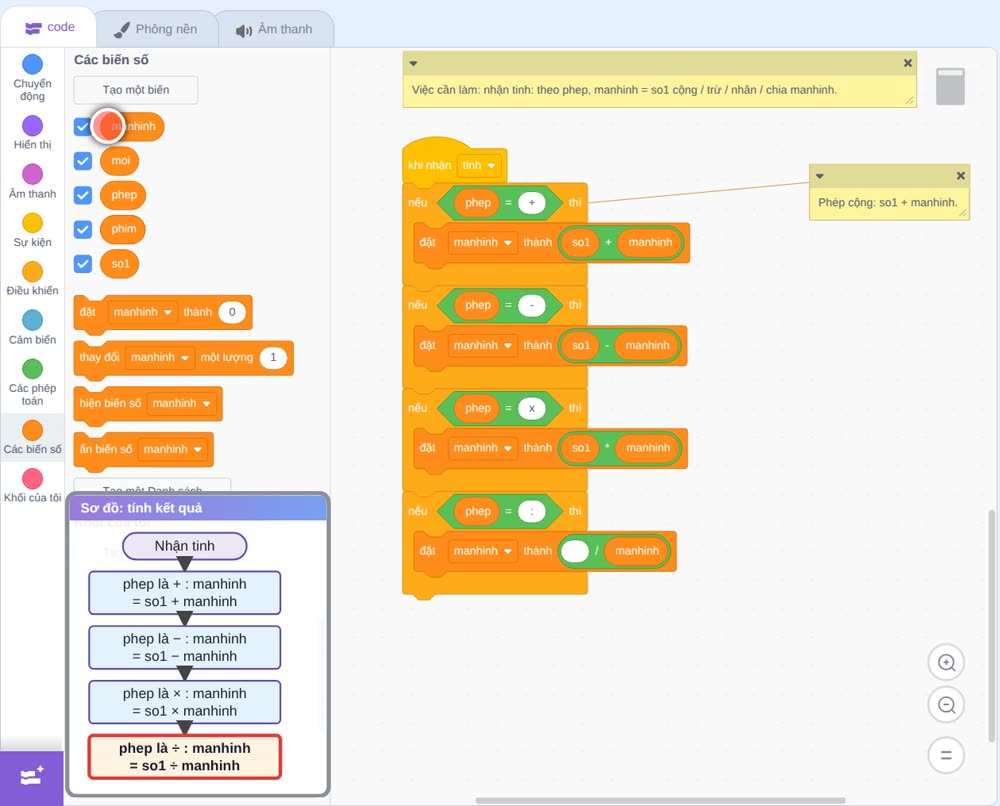Zoom in on the workspace
This screenshot has height=806, width=1000.
click(x=946, y=663)
